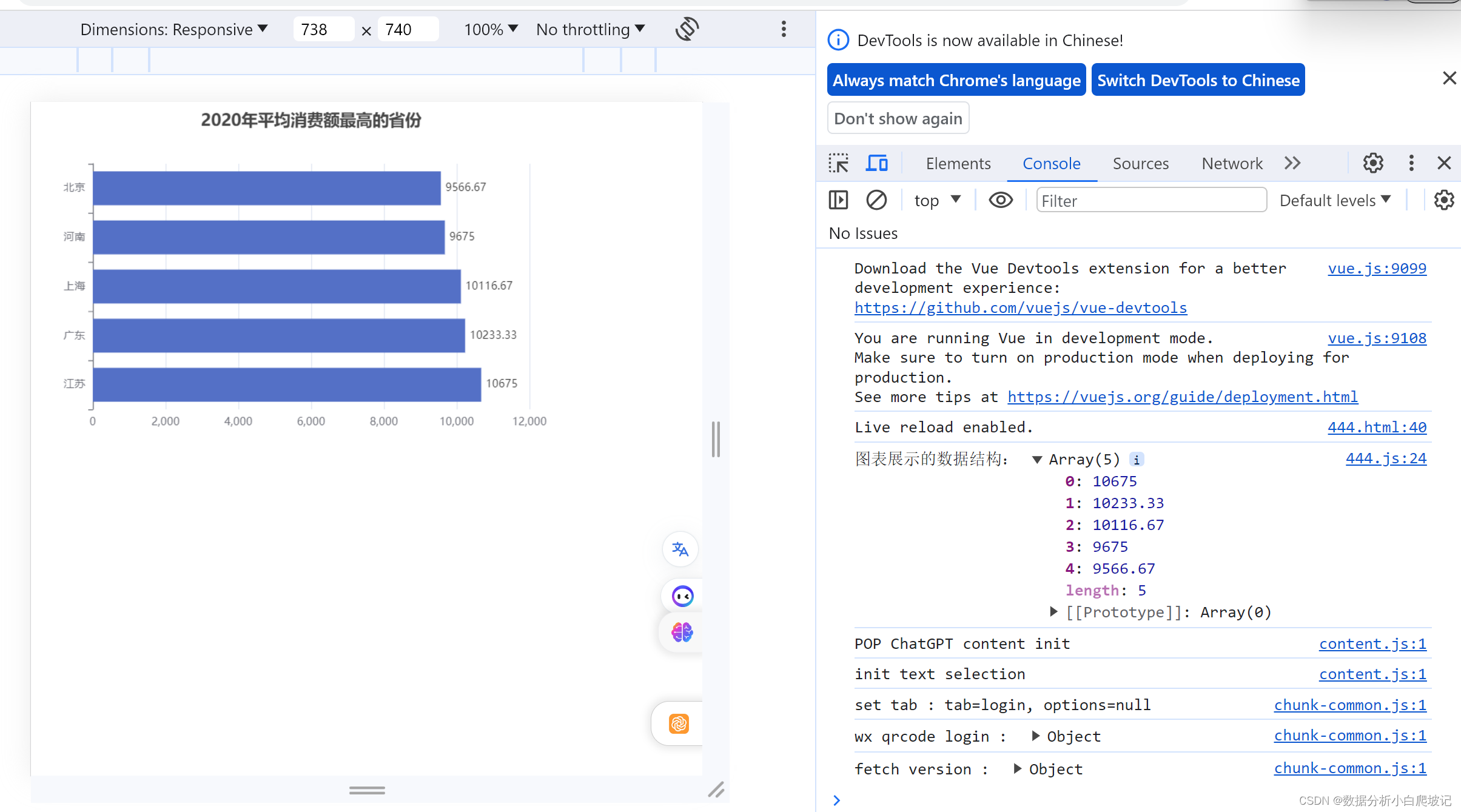This screenshot has height=812, width=1461.
Task: Dismiss the language notification bar
Action: click(x=1449, y=78)
